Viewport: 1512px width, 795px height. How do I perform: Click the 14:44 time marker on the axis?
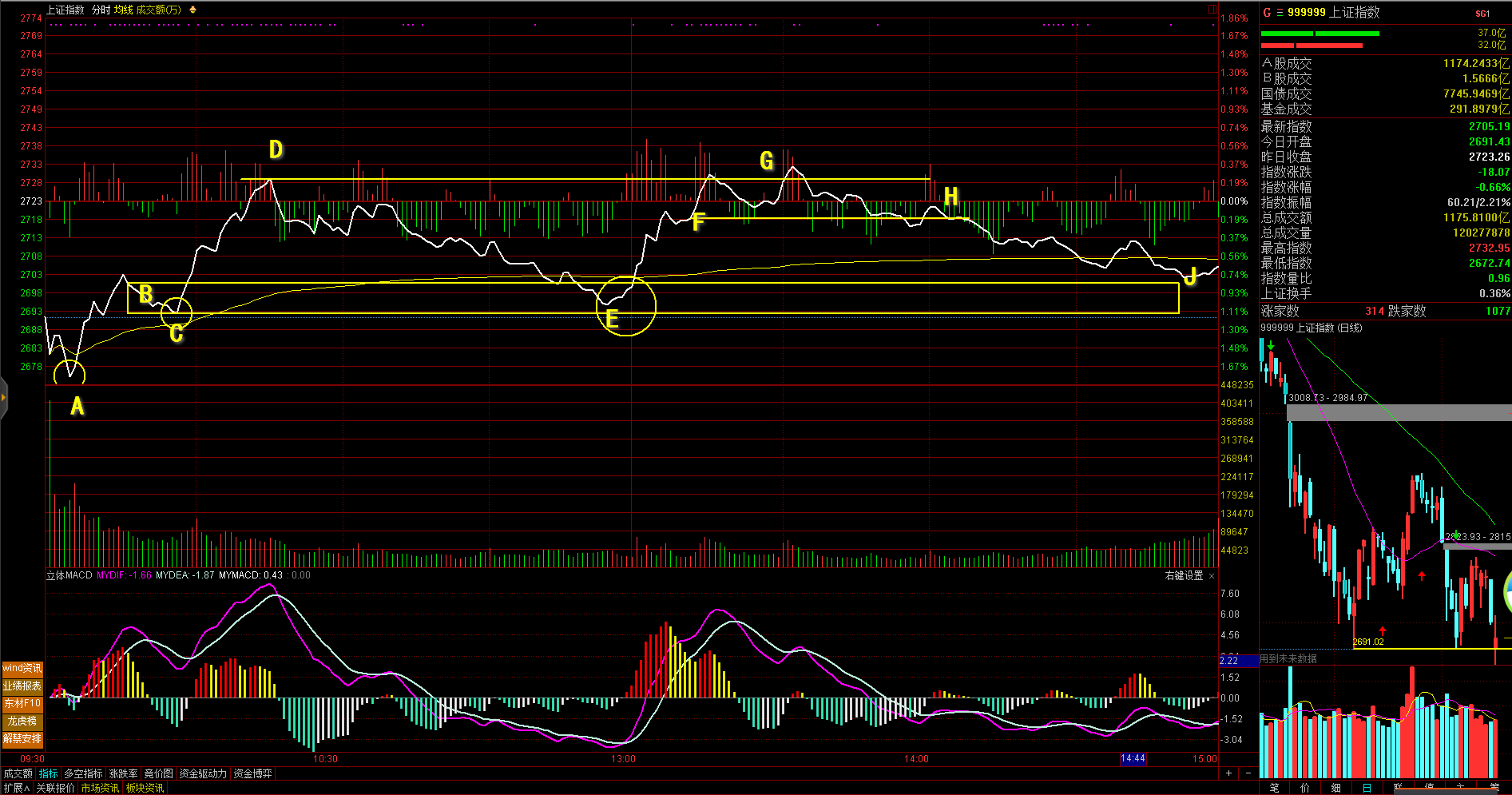click(x=1133, y=758)
